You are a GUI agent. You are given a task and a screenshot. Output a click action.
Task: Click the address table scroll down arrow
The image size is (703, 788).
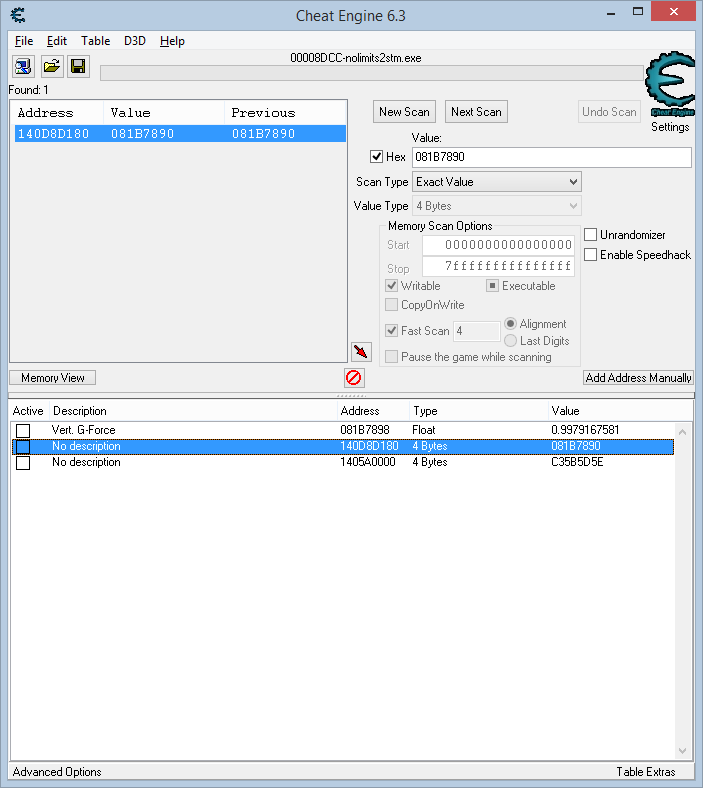point(682,751)
